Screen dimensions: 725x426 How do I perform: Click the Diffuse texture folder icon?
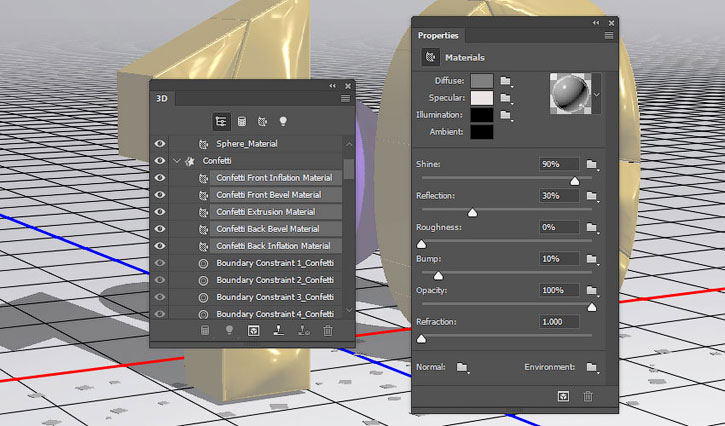click(506, 81)
